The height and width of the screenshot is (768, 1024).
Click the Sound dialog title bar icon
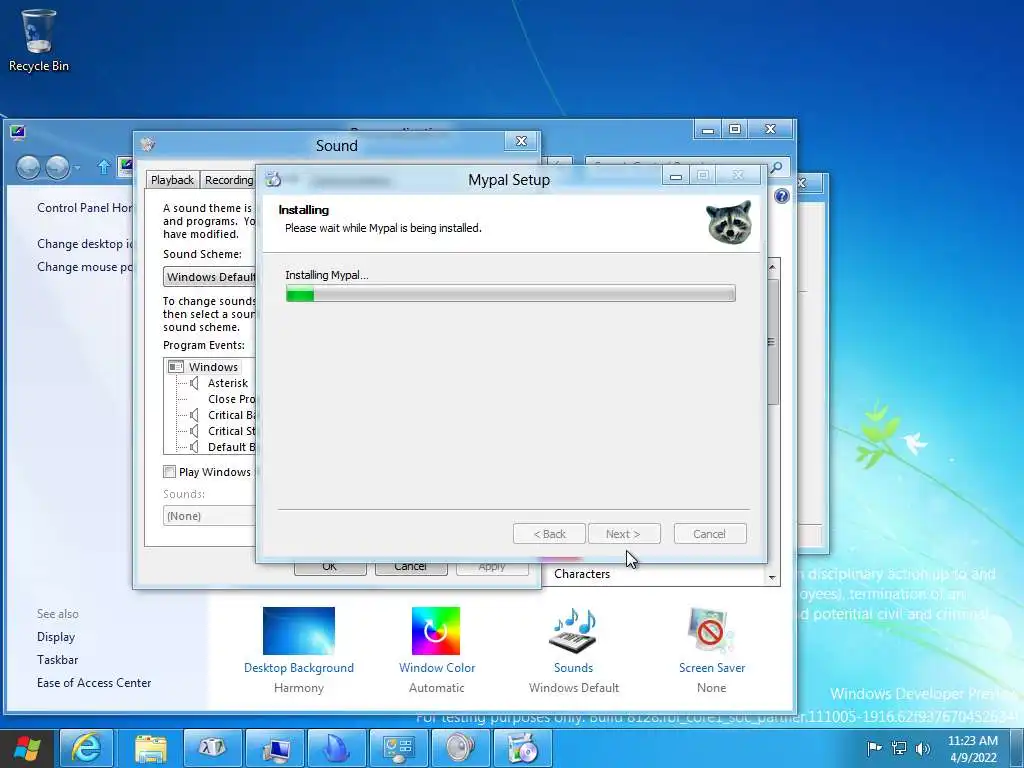(x=148, y=144)
